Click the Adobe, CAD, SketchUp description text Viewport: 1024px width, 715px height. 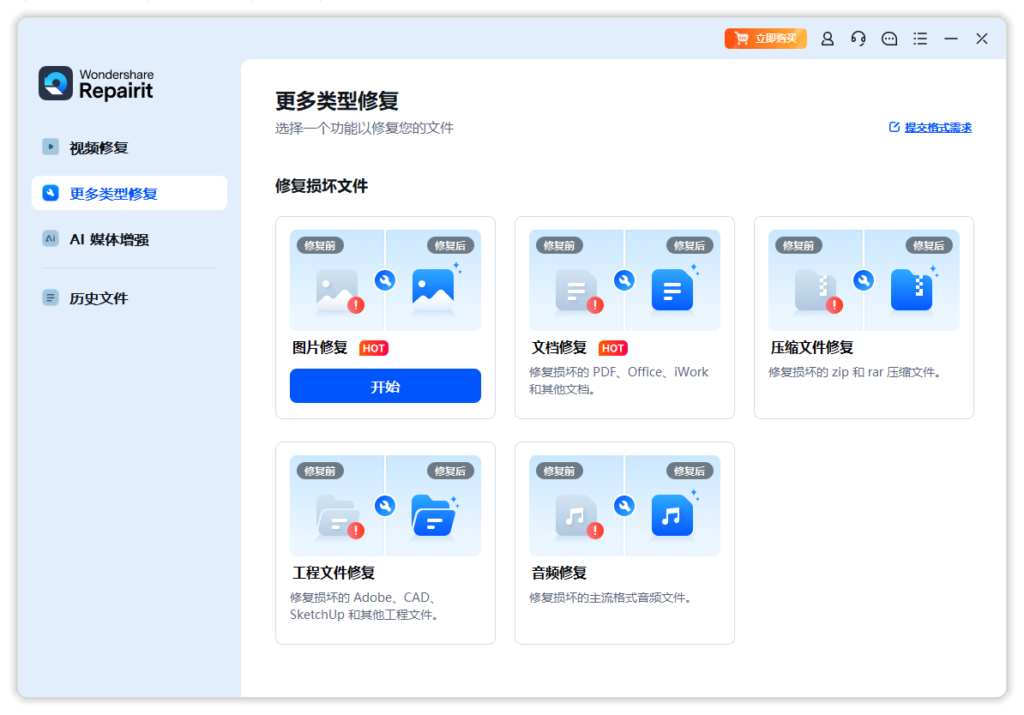364,606
